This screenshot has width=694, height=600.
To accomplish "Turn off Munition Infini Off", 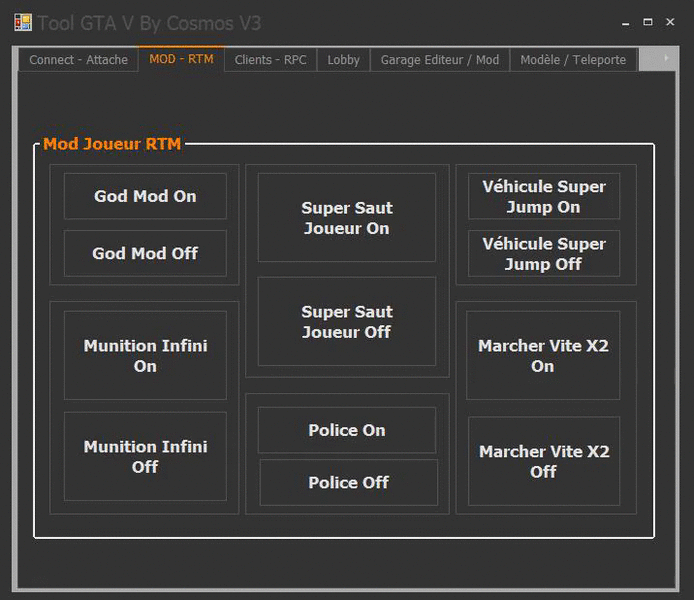I will click(145, 456).
